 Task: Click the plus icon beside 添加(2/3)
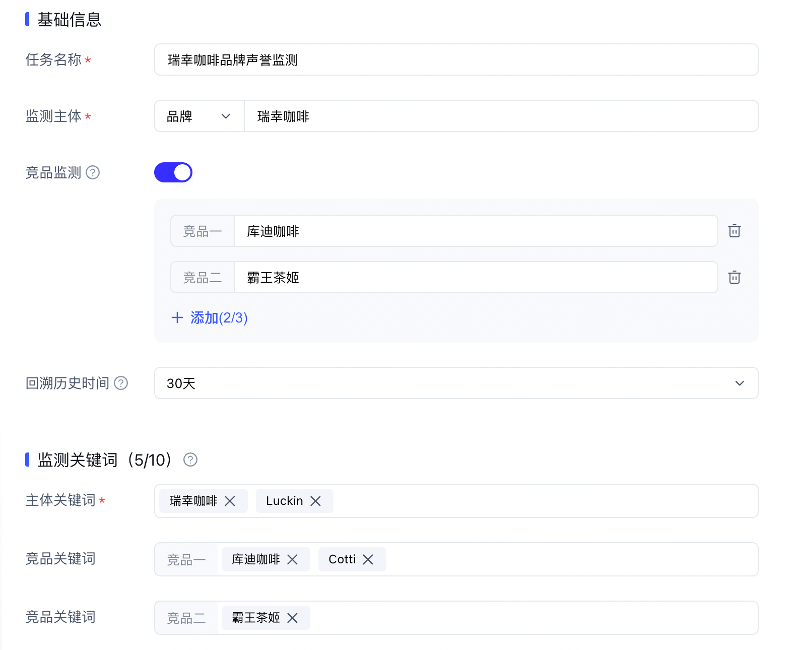point(177,318)
